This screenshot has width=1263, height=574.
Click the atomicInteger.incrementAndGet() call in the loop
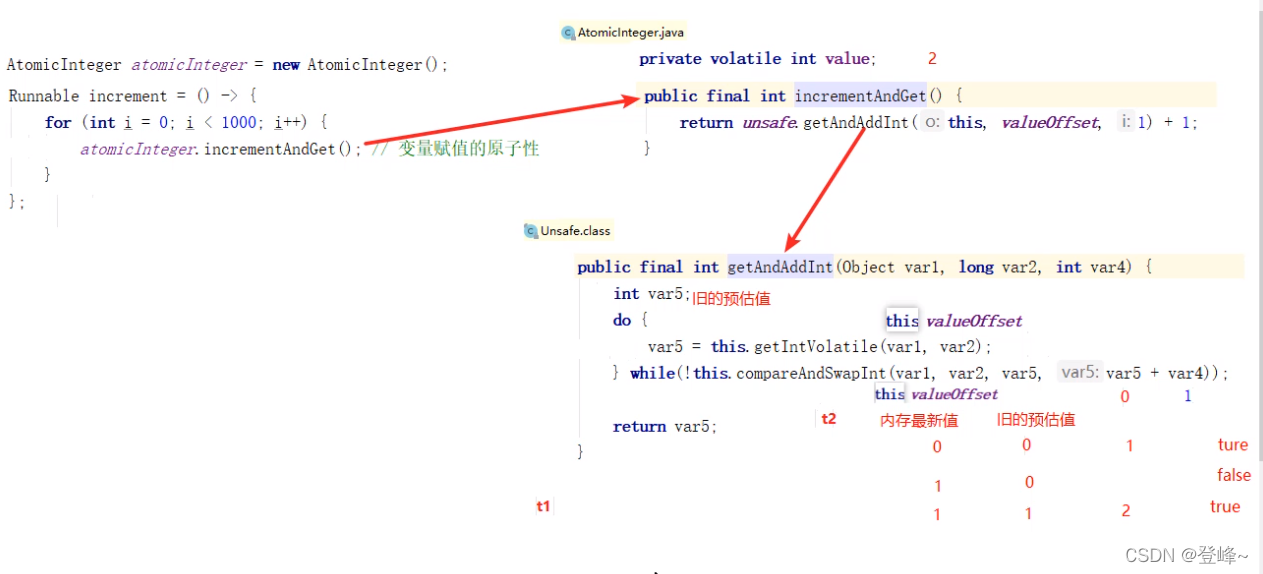tap(220, 149)
